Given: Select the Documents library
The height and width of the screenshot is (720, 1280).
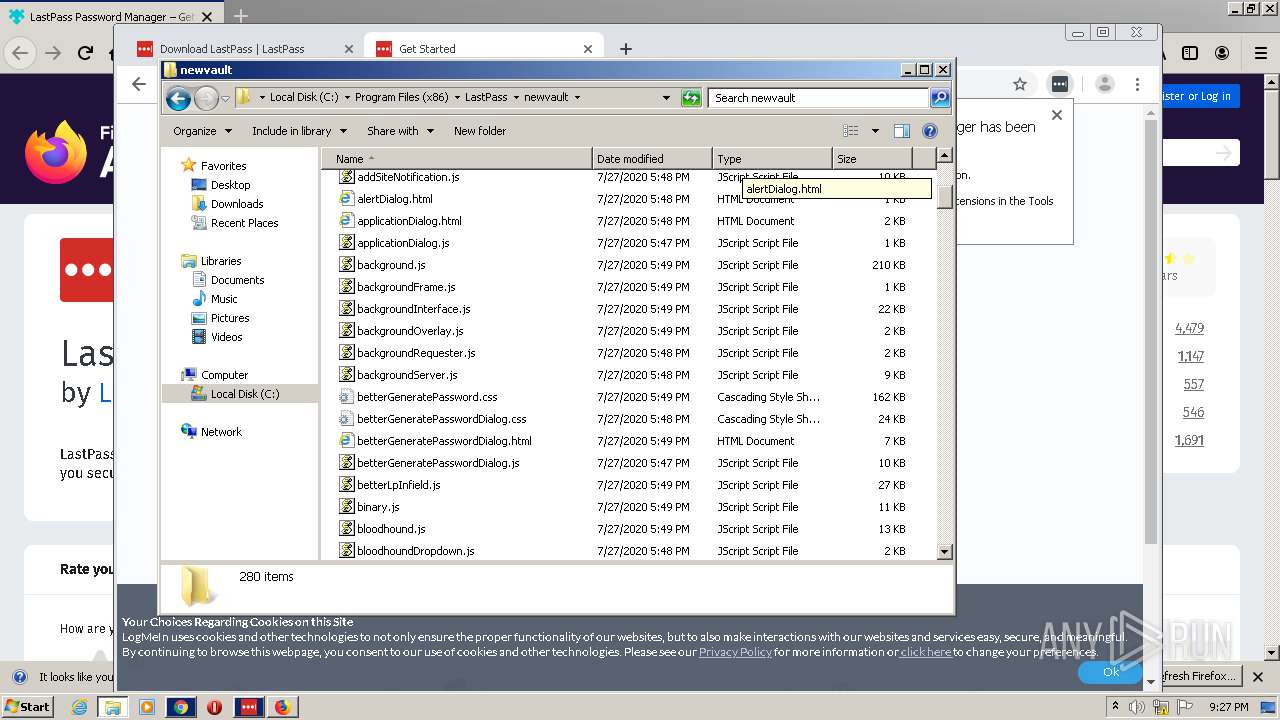Looking at the screenshot, I should click(x=237, y=280).
